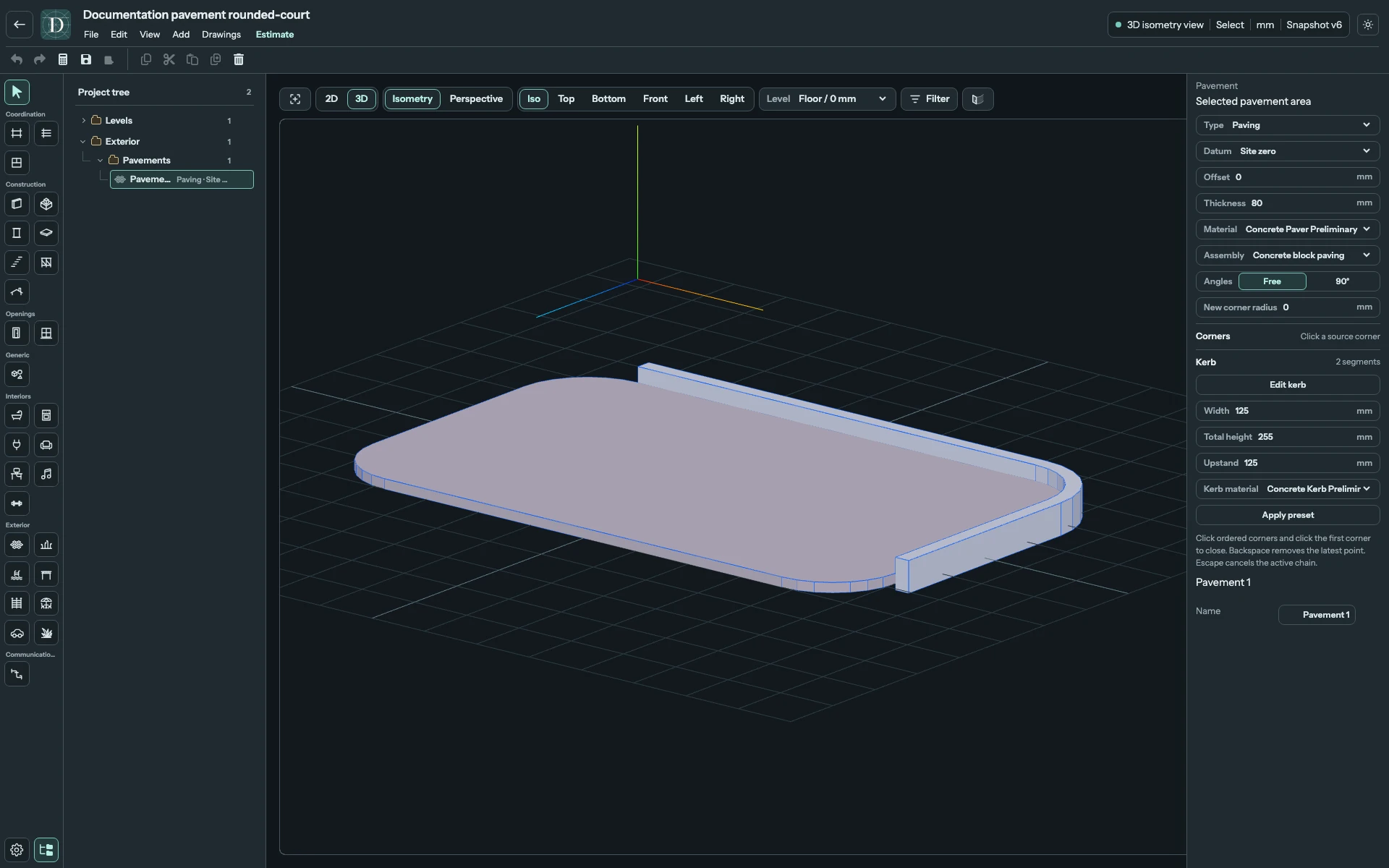Click the calculator icon in toolbar
Viewport: 1389px width, 868px height.
click(x=63, y=59)
